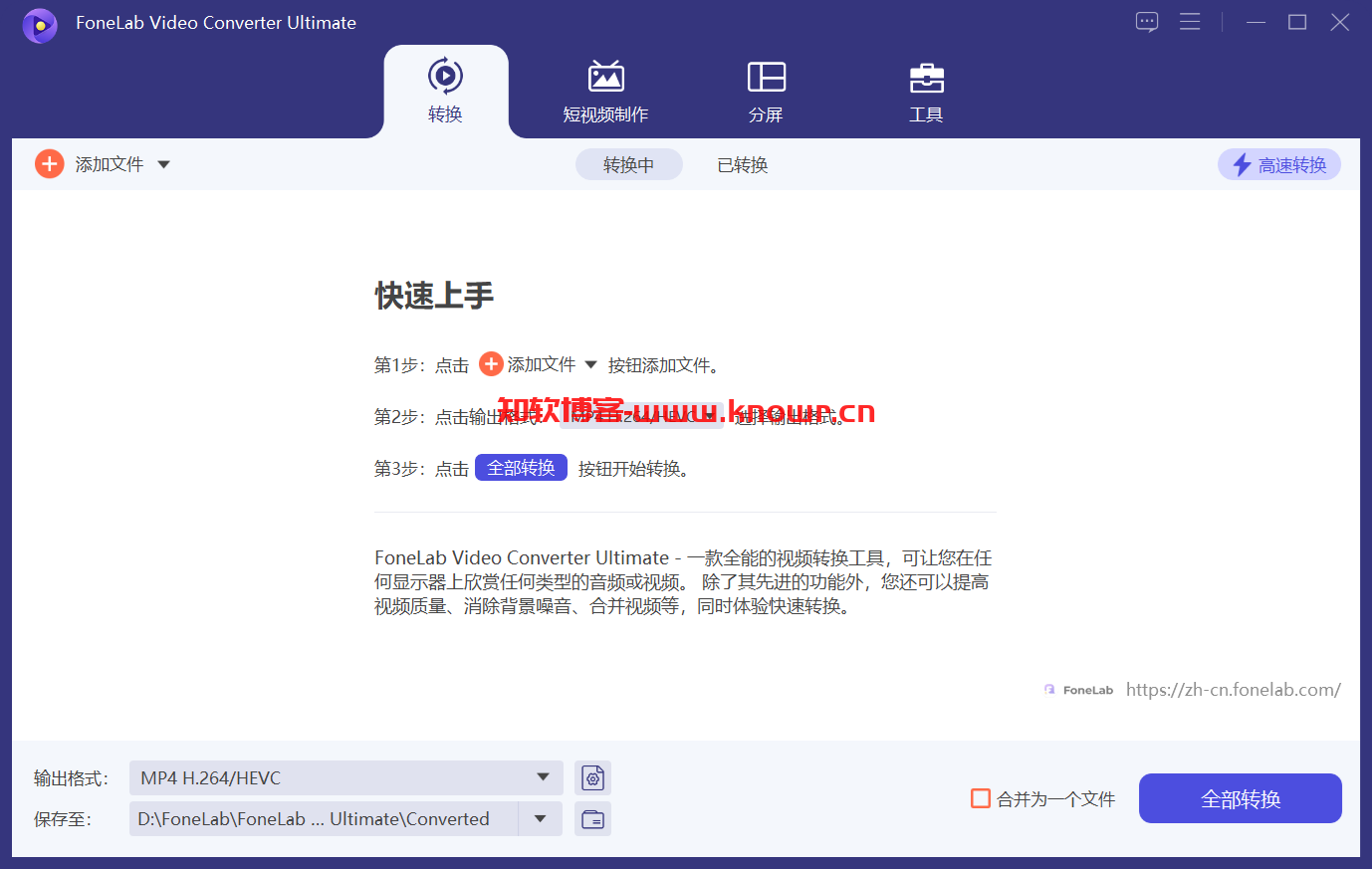Go to the 分屏 tab
This screenshot has height=869, width=1372.
pyautogui.click(x=766, y=92)
